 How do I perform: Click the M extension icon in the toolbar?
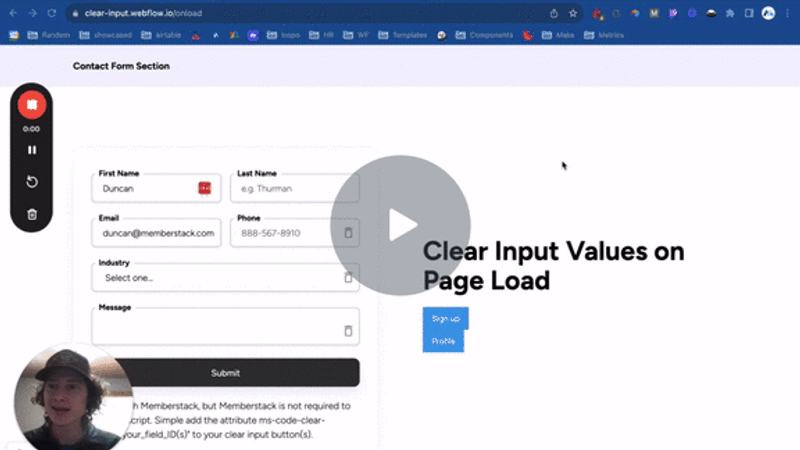tap(654, 13)
